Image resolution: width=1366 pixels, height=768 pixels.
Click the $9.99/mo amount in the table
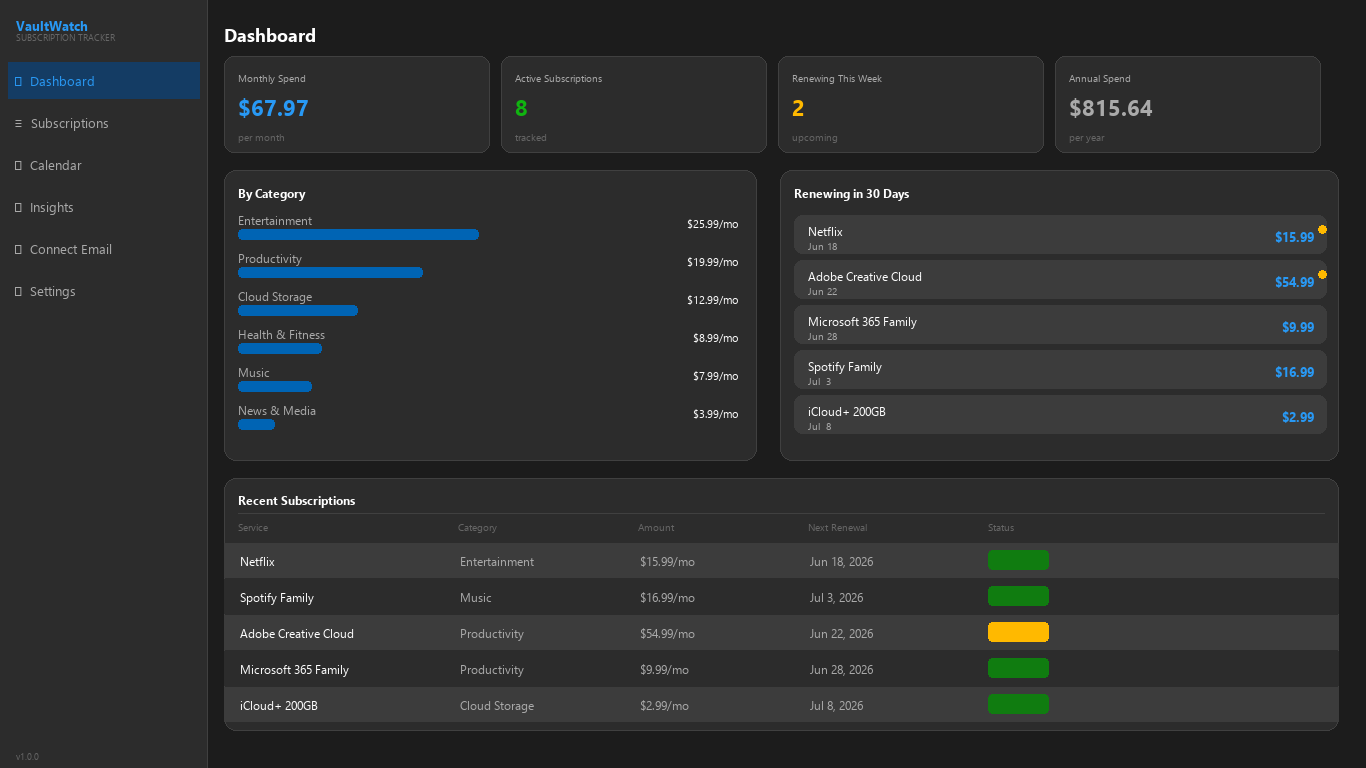click(664, 670)
